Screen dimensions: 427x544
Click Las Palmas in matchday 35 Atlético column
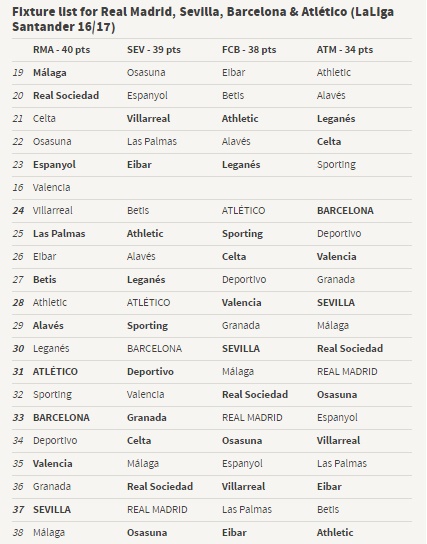(342, 464)
